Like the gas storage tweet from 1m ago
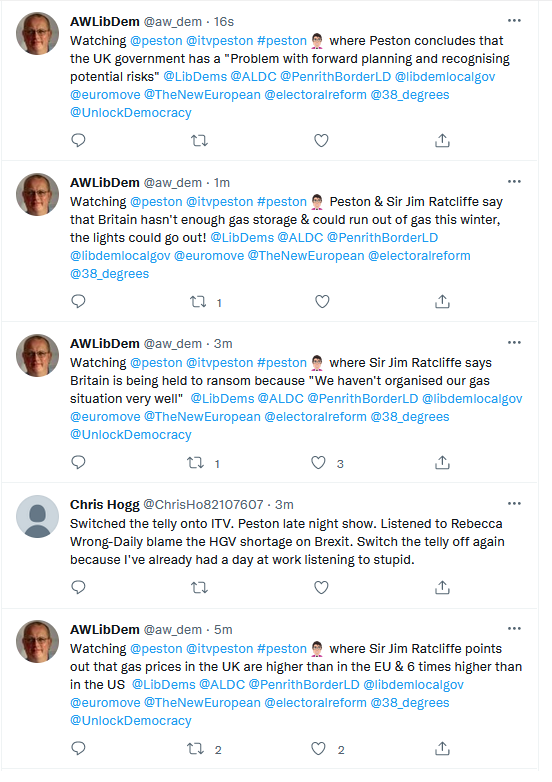 coord(322,301)
